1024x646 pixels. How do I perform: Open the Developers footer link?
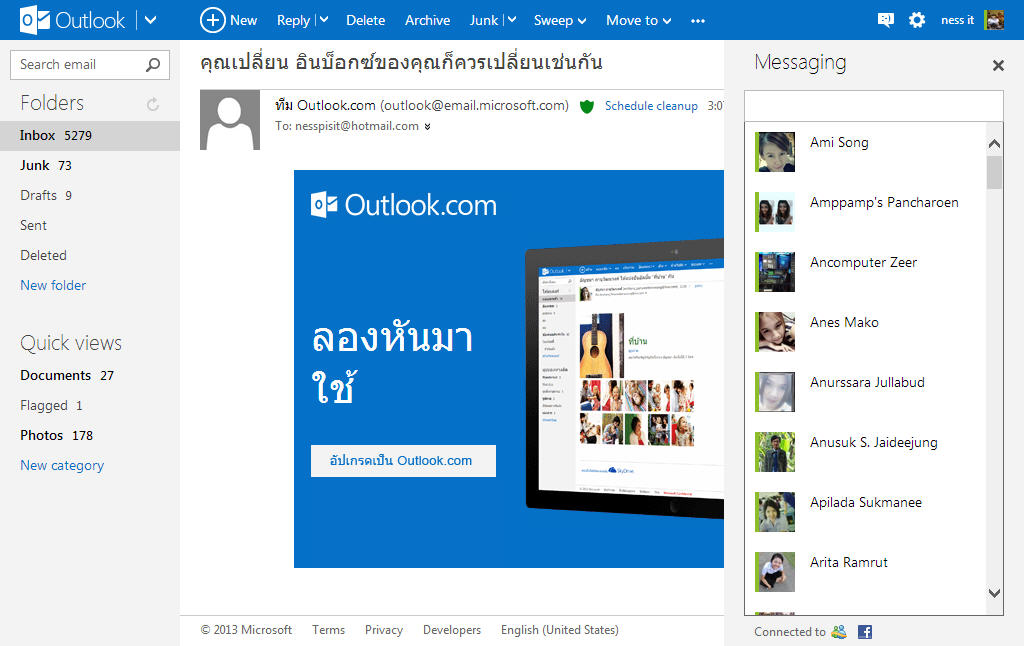point(452,630)
